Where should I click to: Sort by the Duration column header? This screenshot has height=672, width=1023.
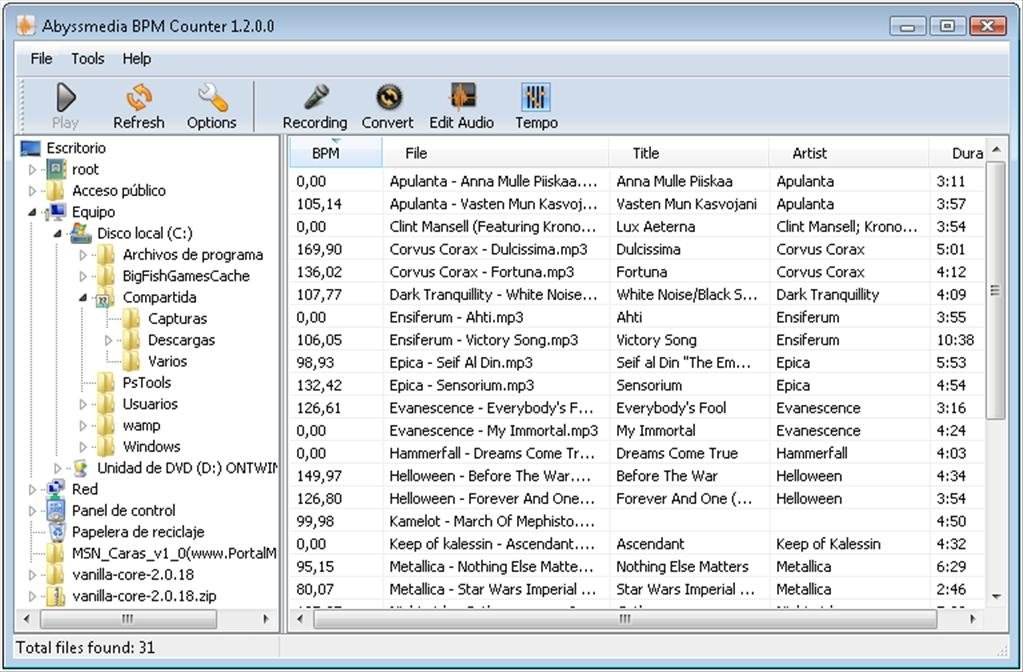(956, 153)
